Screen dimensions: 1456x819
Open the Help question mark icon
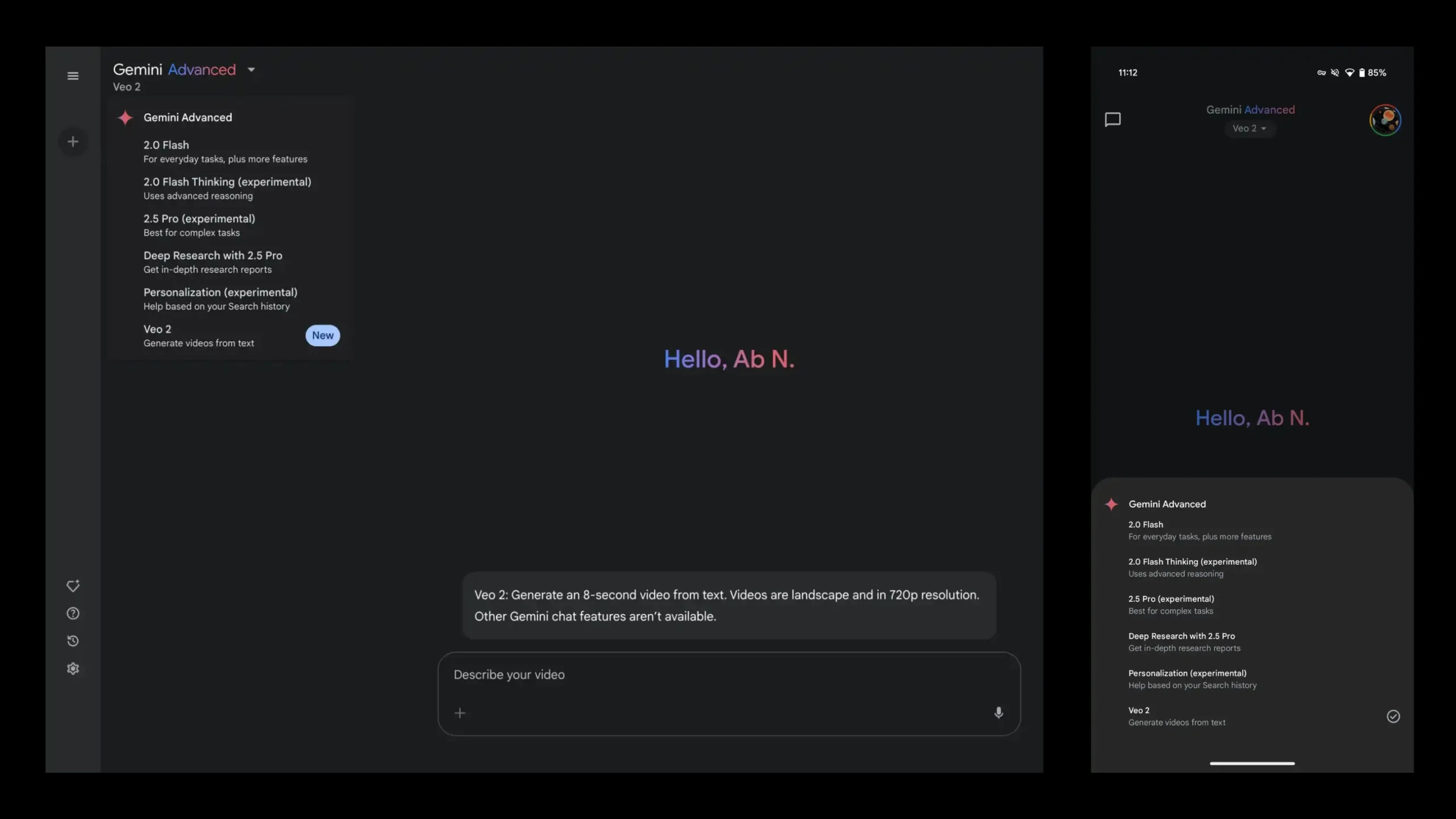point(73,613)
